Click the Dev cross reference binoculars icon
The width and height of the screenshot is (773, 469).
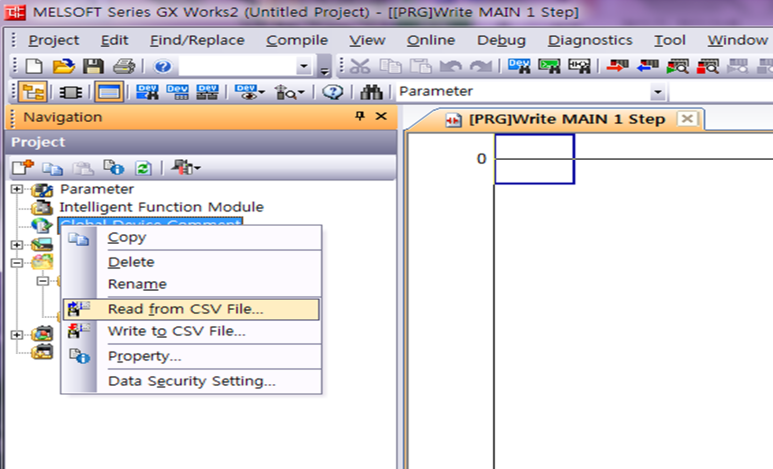(x=147, y=92)
